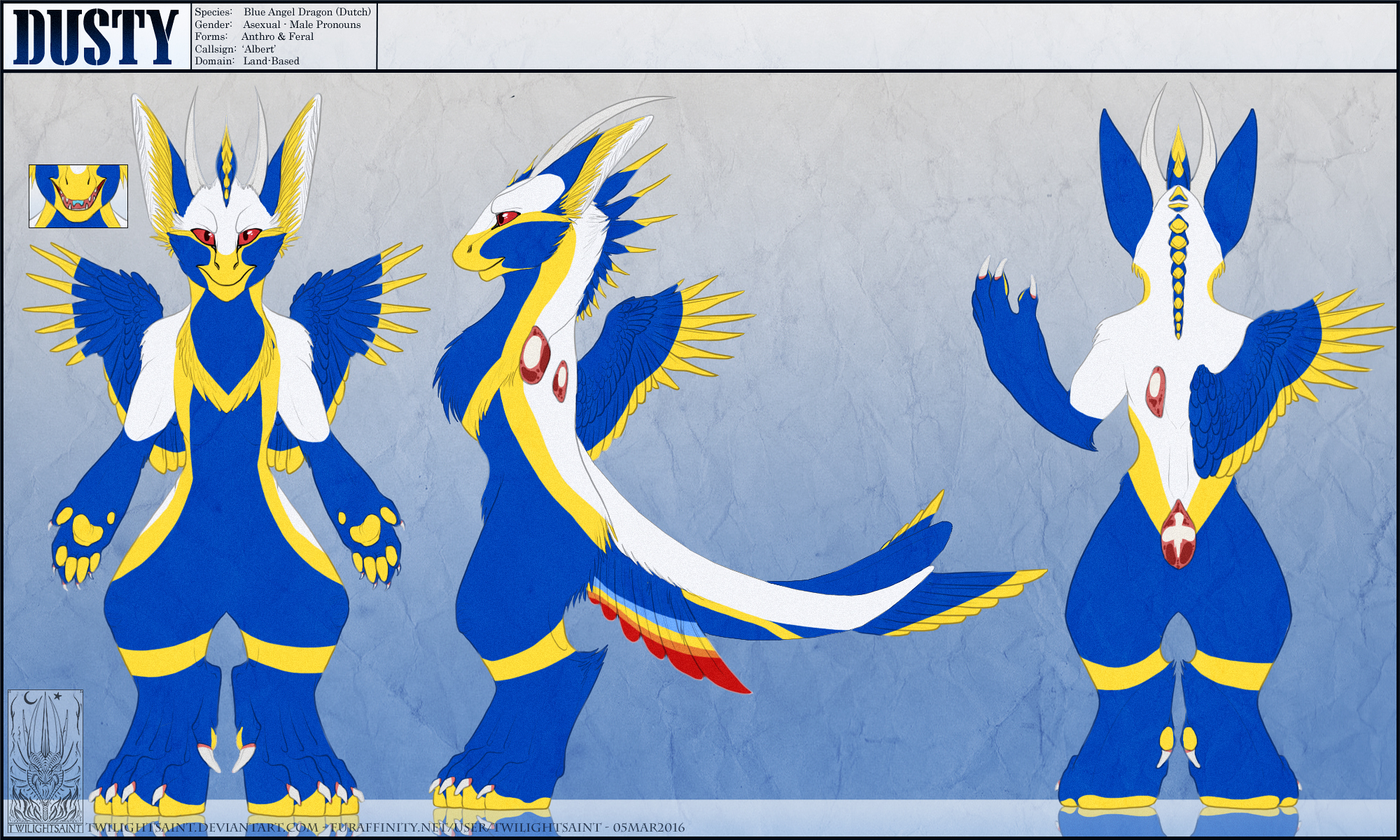Click the open-mouth inset thumbnail
This screenshot has width=1400, height=840.
click(78, 196)
